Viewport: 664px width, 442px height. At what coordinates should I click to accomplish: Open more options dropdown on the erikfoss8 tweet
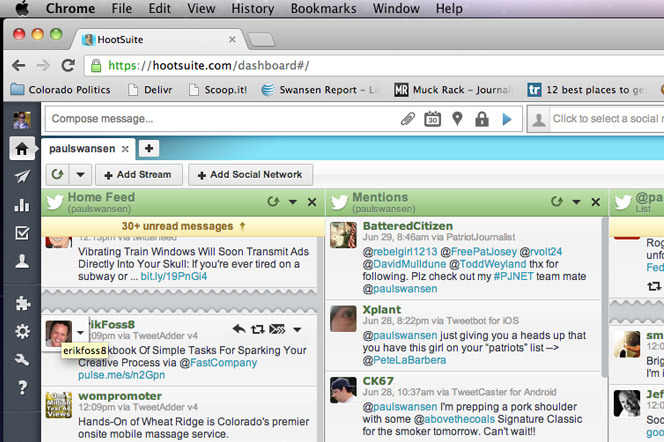tap(297, 329)
